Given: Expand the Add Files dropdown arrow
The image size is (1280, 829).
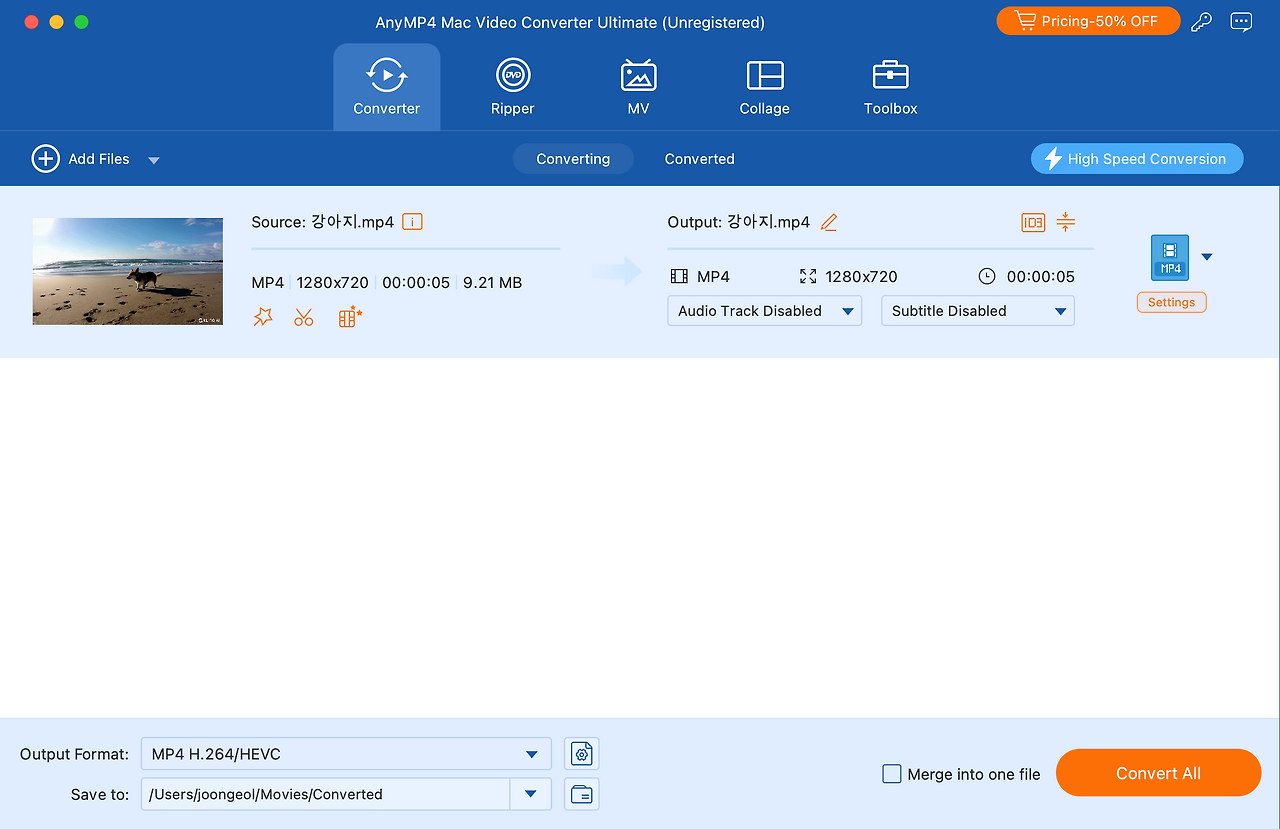Looking at the screenshot, I should tap(154, 160).
